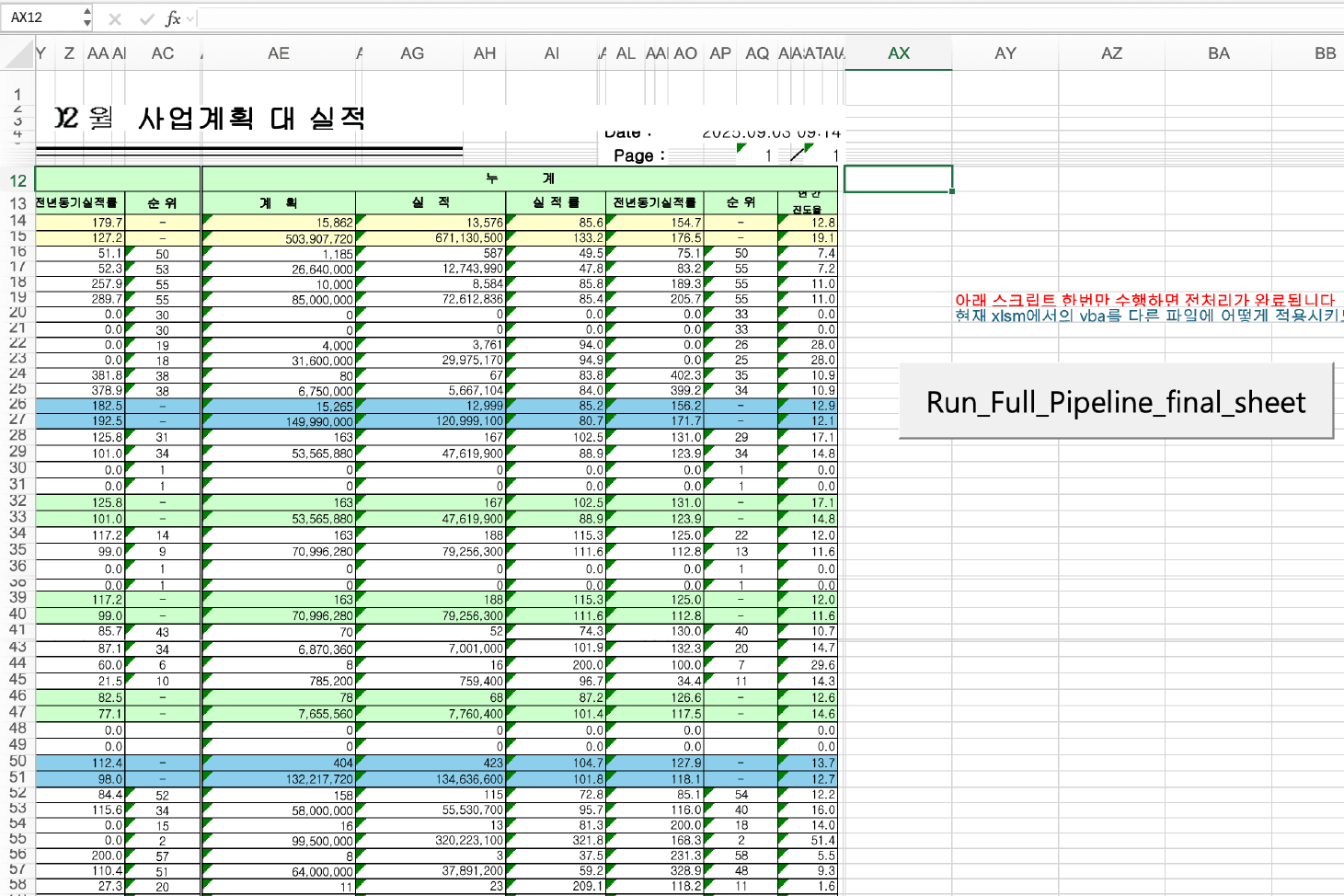
Task: Select column AZ header
Action: point(1111,53)
